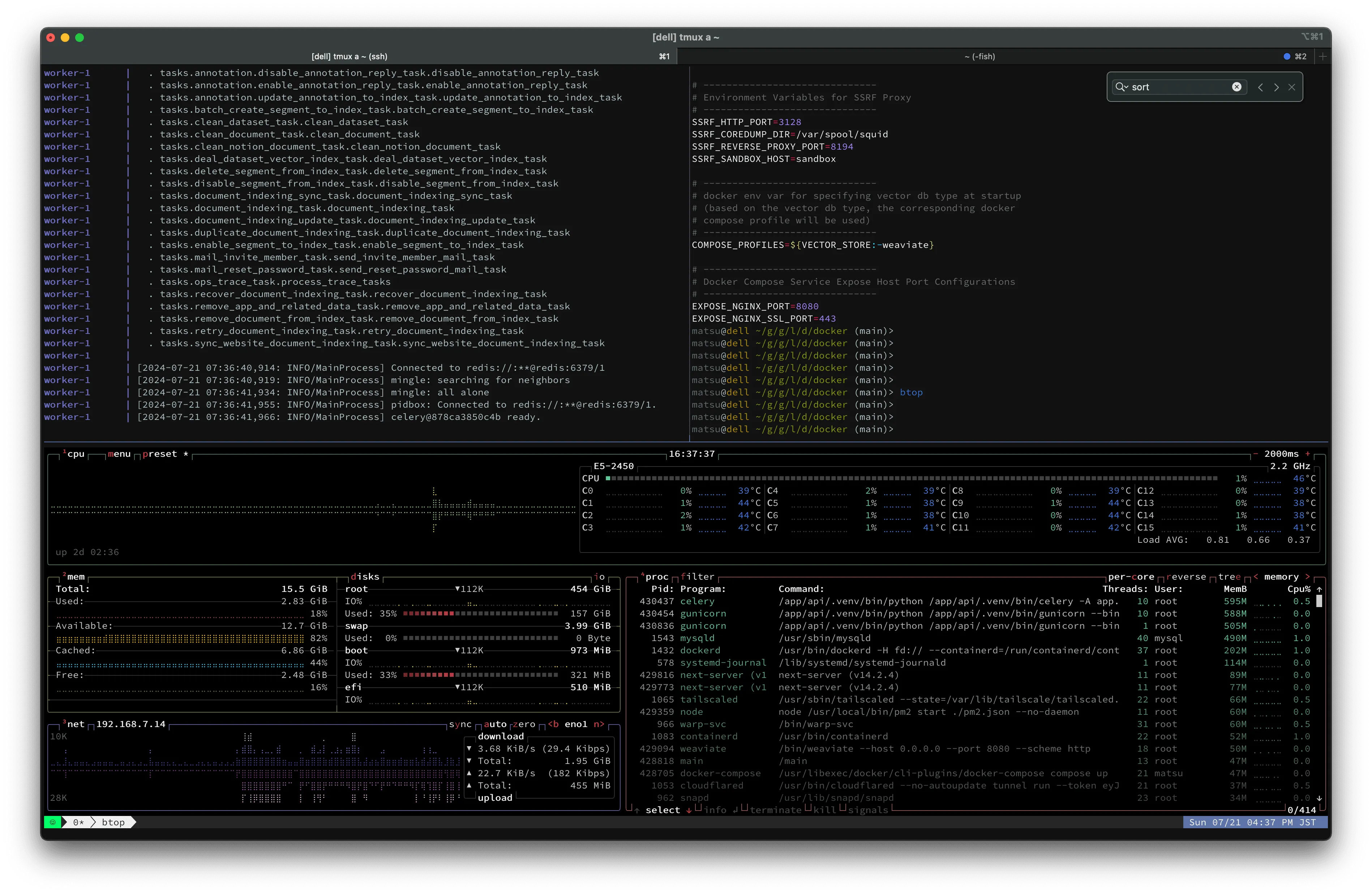Jump to previous search match

click(x=1260, y=87)
